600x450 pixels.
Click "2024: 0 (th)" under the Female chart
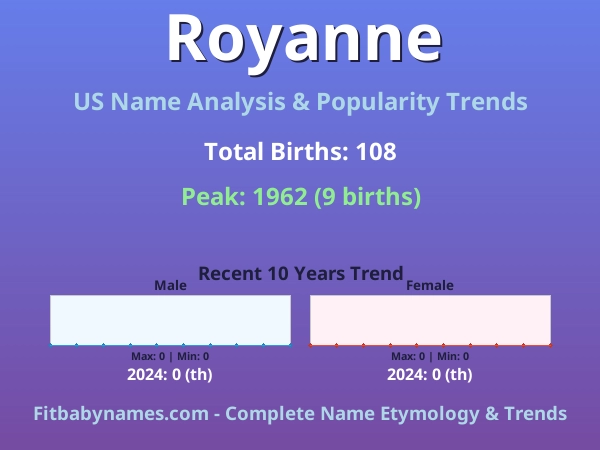(430, 374)
